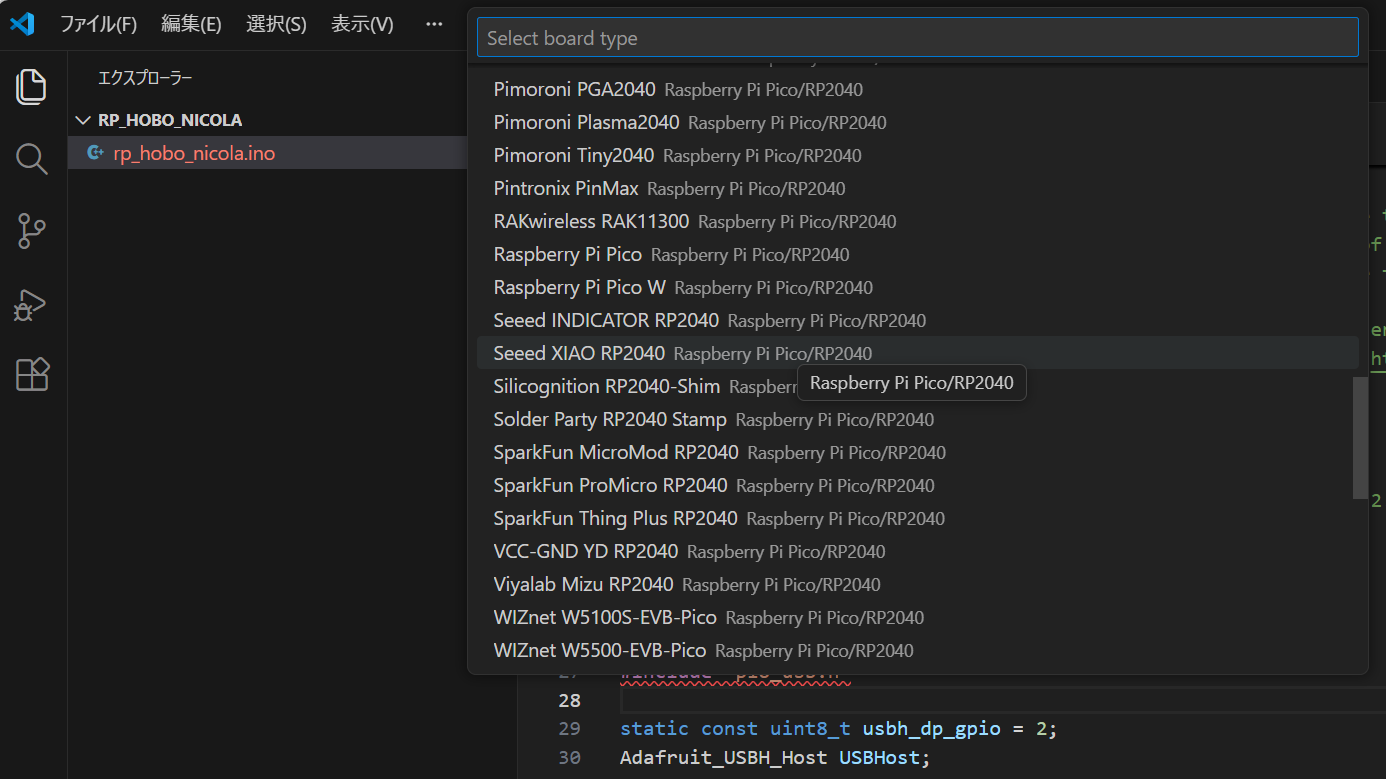Image resolution: width=1386 pixels, height=779 pixels.
Task: Pick SparkFun Thing Plus RP2040 board
Action: 615,519
